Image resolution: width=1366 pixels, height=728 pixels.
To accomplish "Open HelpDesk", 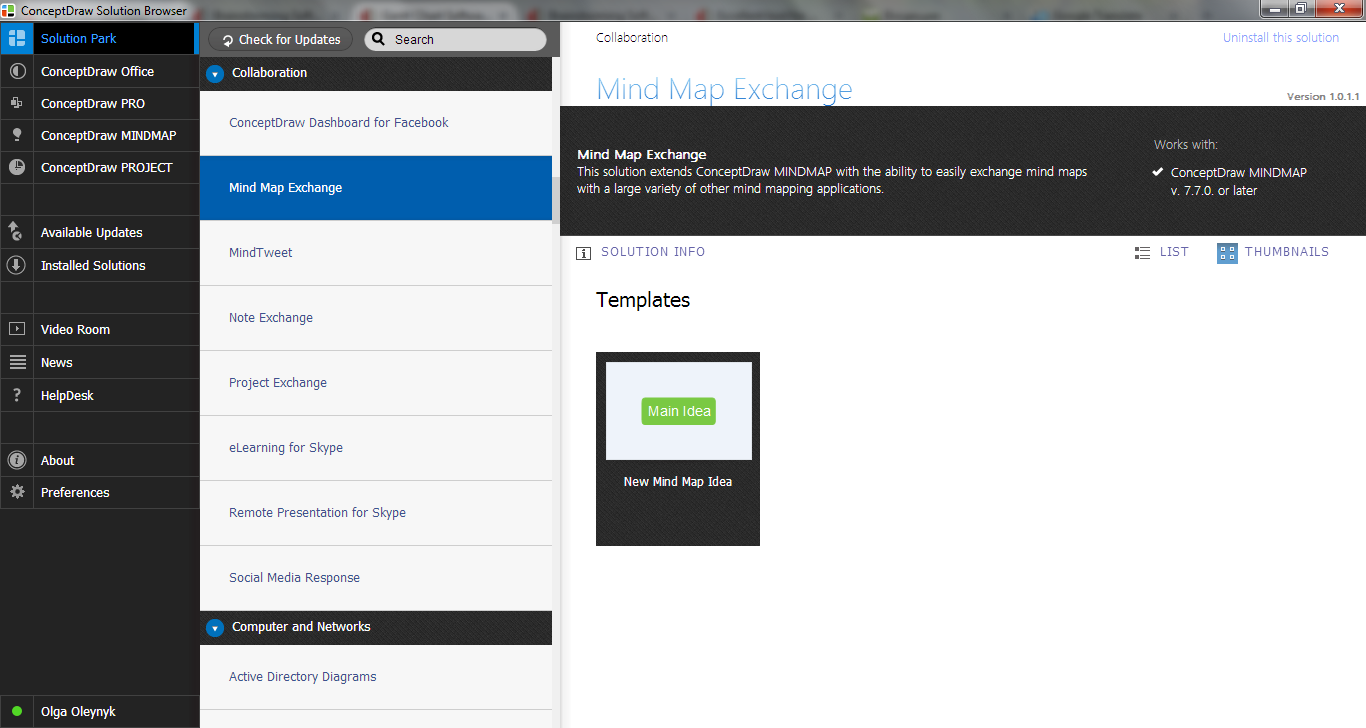I will pos(99,396).
